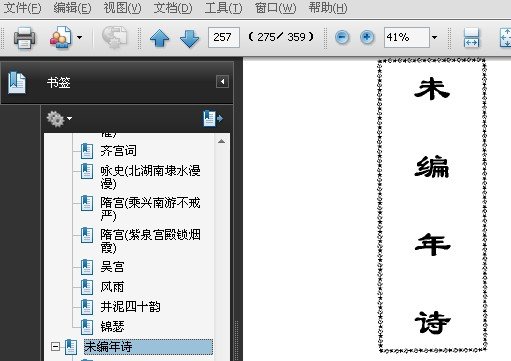Select the 隋宫(紫泉宫殿锁烟霞) bookmark

click(x=150, y=241)
